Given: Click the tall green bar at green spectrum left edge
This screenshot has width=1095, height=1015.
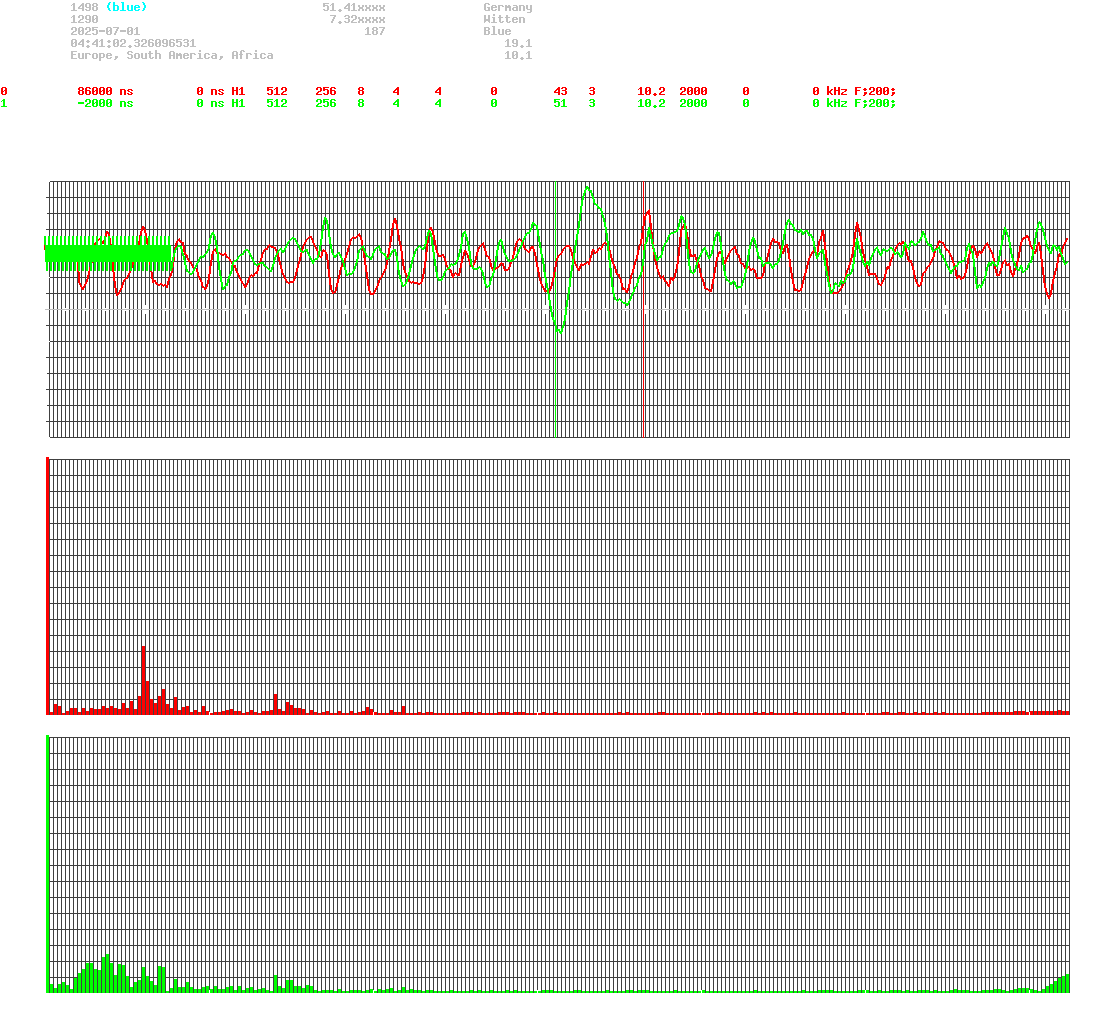Looking at the screenshot, I should point(47,864).
